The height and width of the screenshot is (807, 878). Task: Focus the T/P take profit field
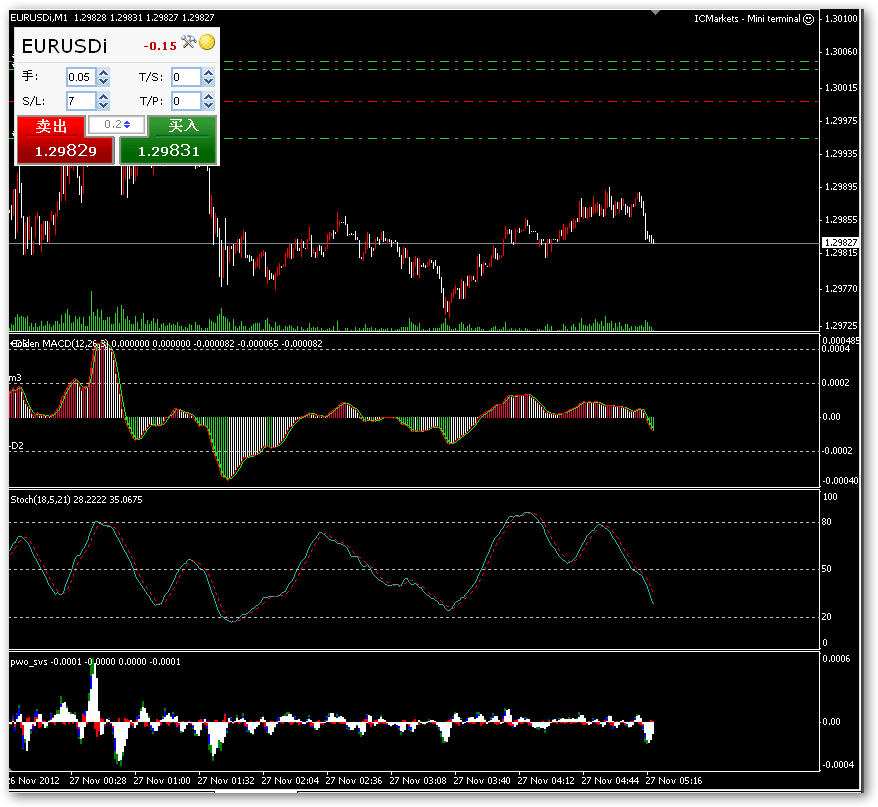tap(186, 101)
